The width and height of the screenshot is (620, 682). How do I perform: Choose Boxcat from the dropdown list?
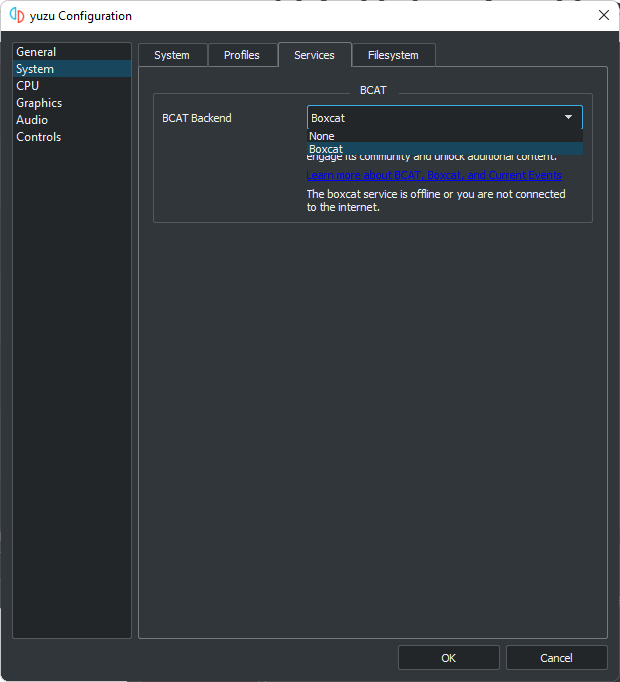(445, 149)
